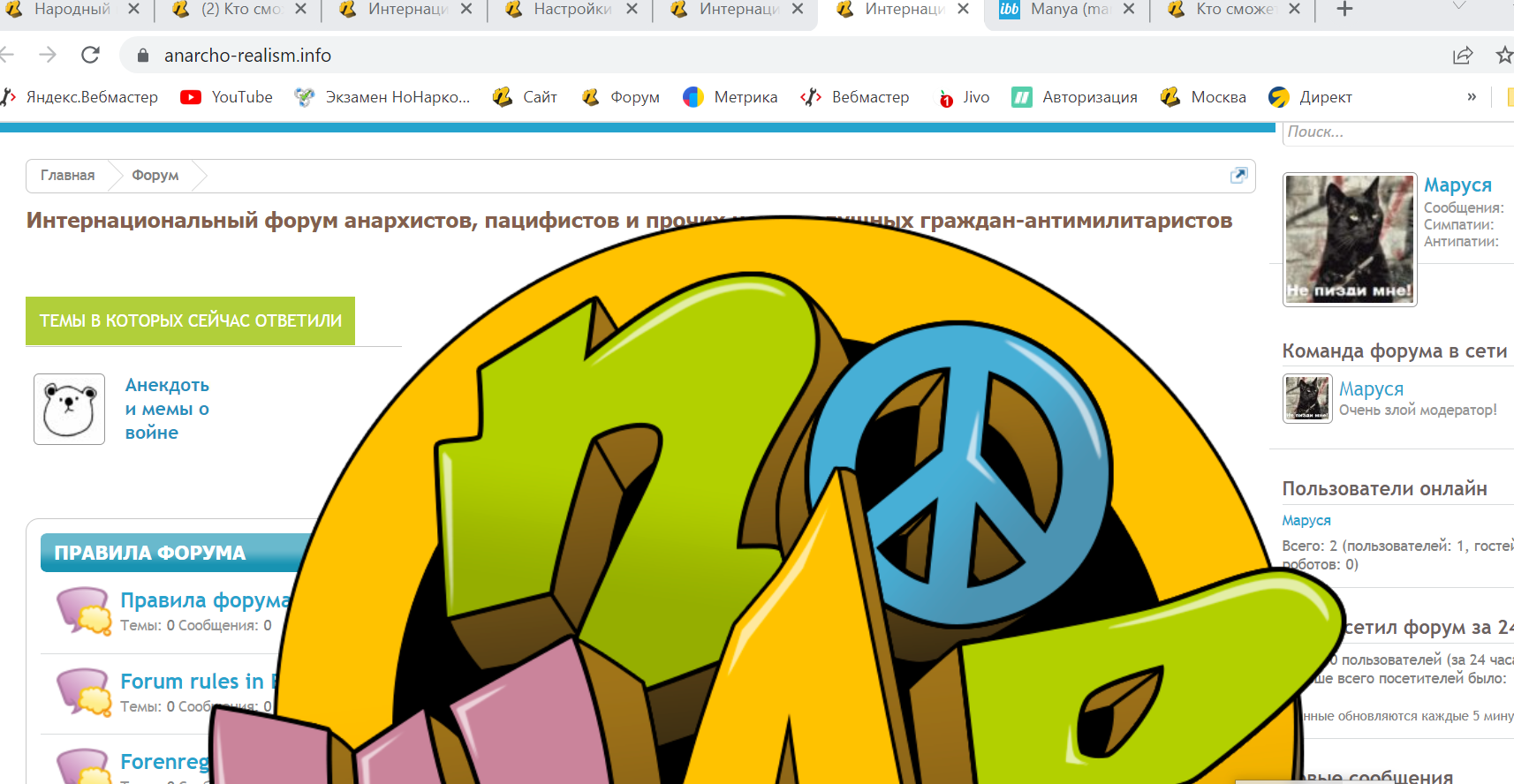
Task: Close the Народный tab
Action: [133, 9]
